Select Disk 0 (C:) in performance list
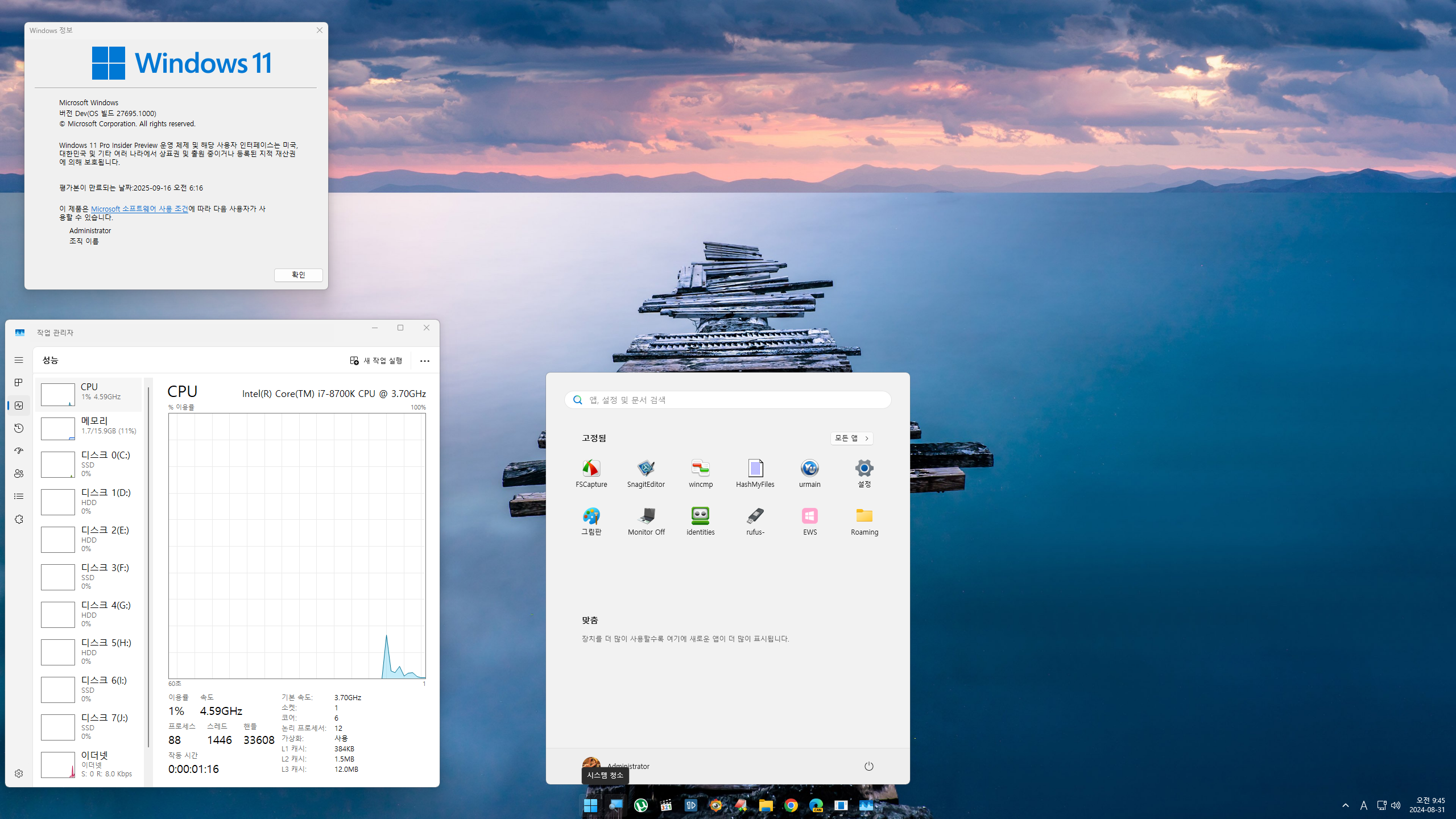1456x819 pixels. click(x=89, y=464)
